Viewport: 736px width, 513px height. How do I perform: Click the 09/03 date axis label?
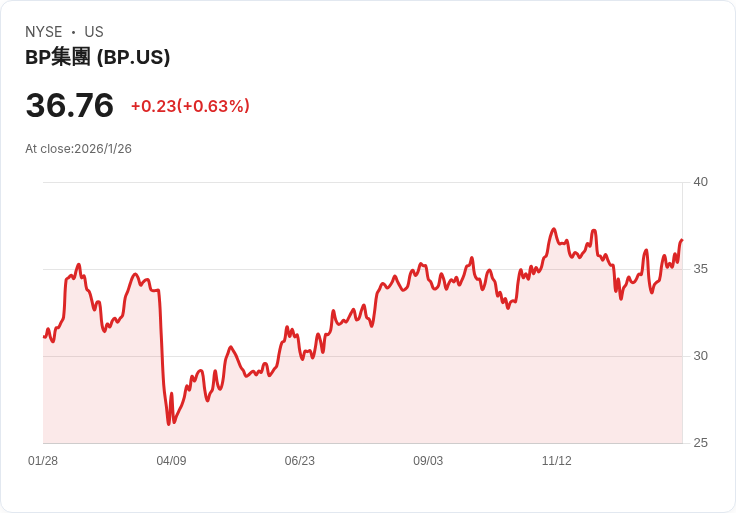(428, 461)
